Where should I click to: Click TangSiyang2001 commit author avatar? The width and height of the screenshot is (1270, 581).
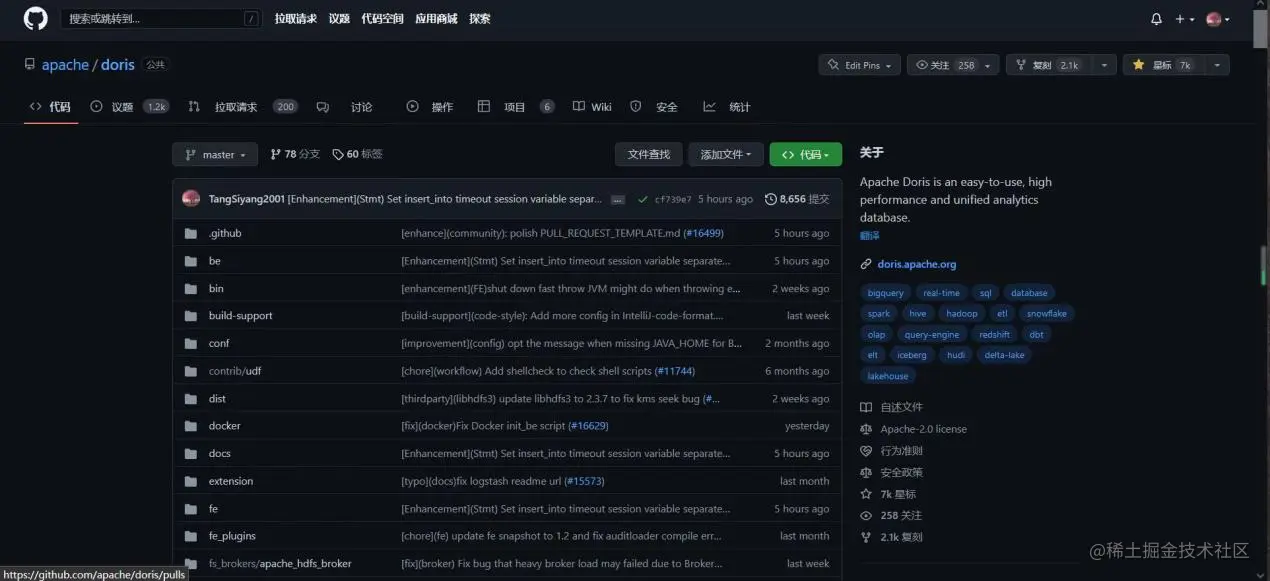191,199
